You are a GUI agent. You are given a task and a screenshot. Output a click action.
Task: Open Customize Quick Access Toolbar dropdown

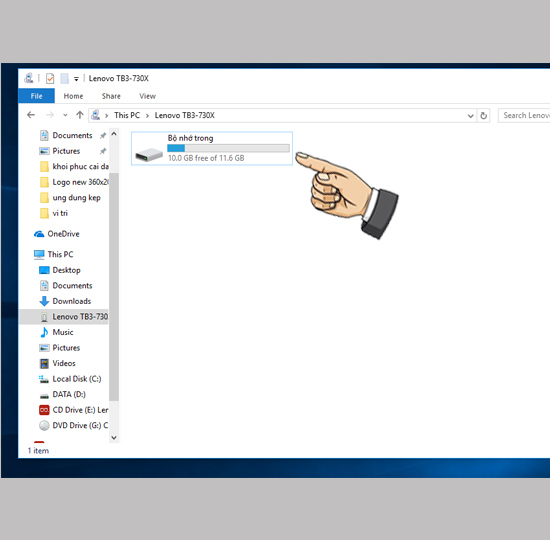[x=76, y=79]
